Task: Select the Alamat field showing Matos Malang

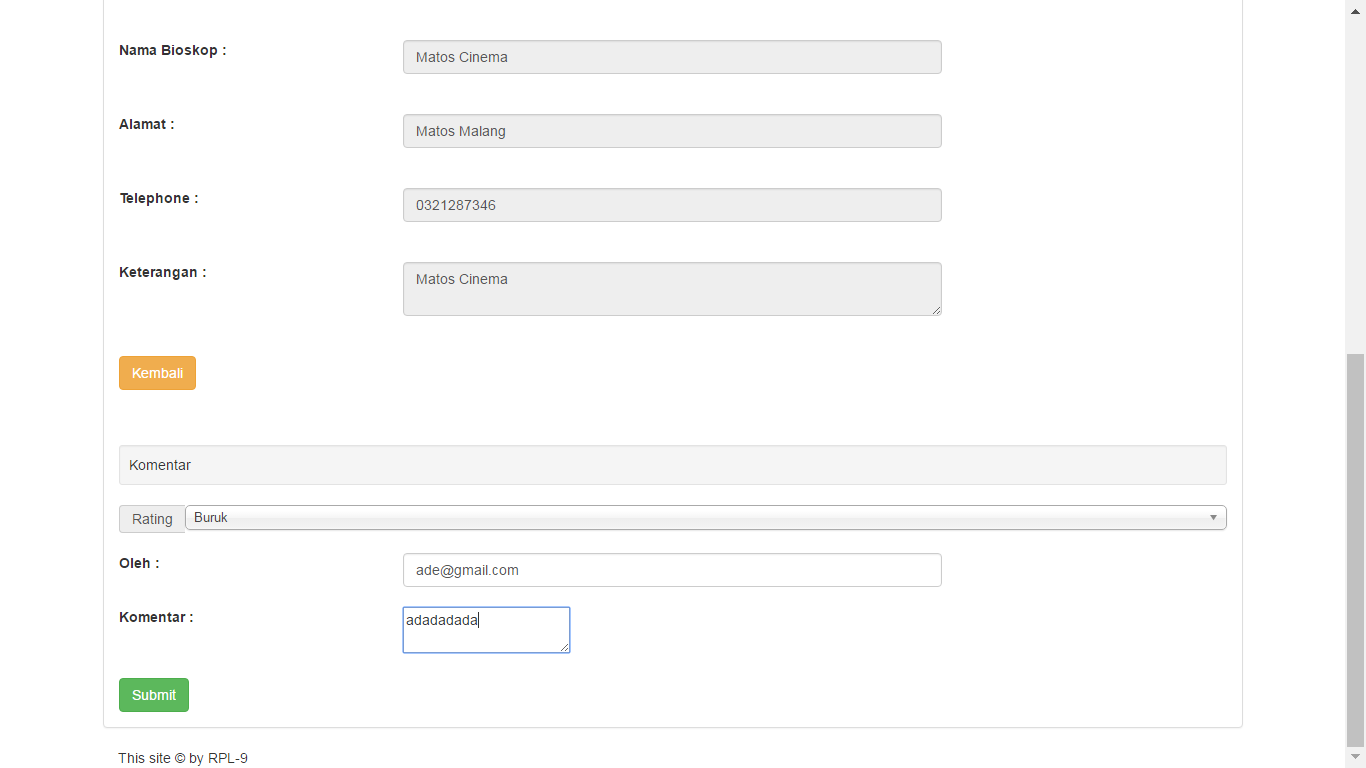Action: [x=672, y=131]
